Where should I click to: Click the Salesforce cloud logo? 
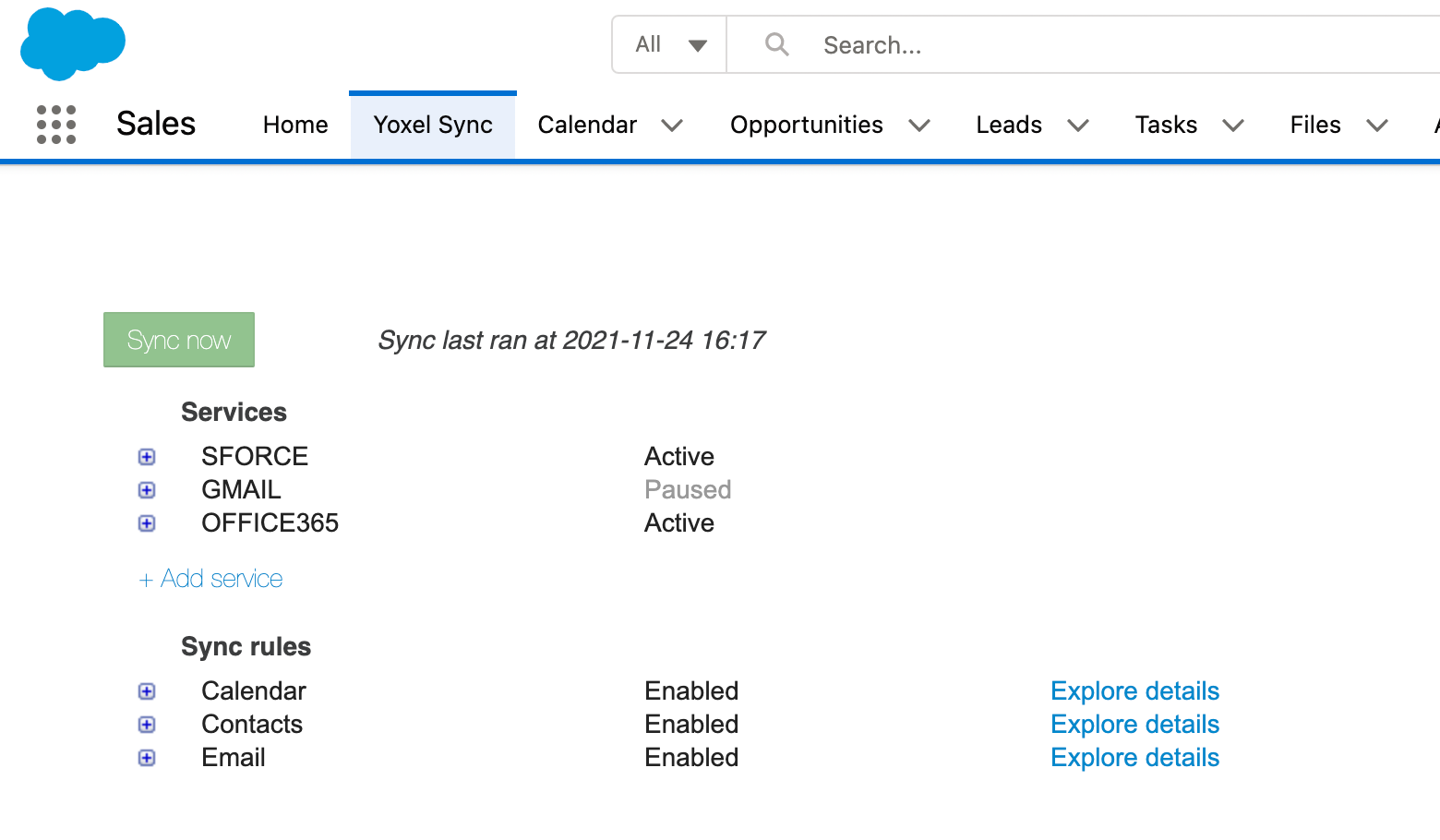(72, 43)
